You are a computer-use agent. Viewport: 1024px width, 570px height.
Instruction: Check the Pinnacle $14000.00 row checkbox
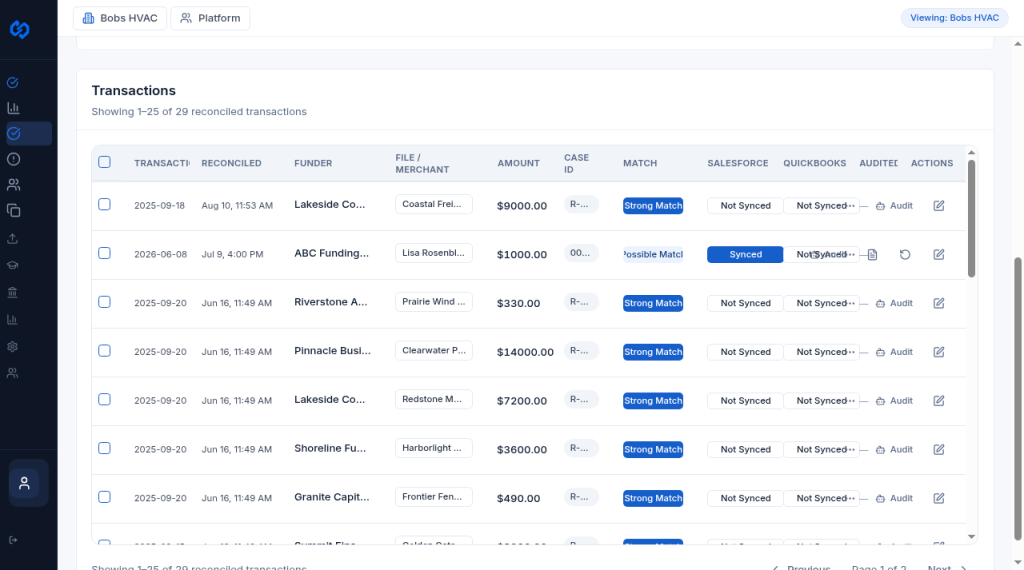coord(104,351)
